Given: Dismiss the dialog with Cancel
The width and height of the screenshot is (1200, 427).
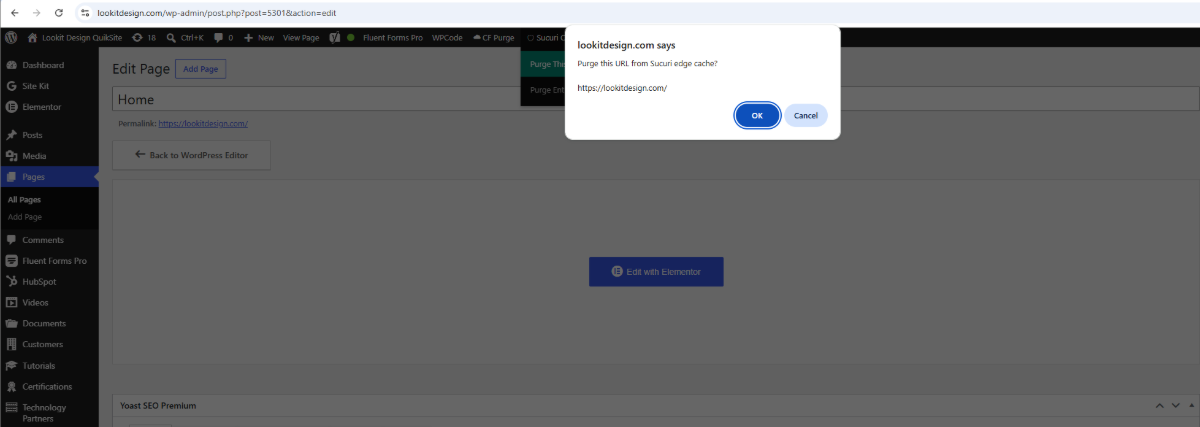Looking at the screenshot, I should (805, 115).
